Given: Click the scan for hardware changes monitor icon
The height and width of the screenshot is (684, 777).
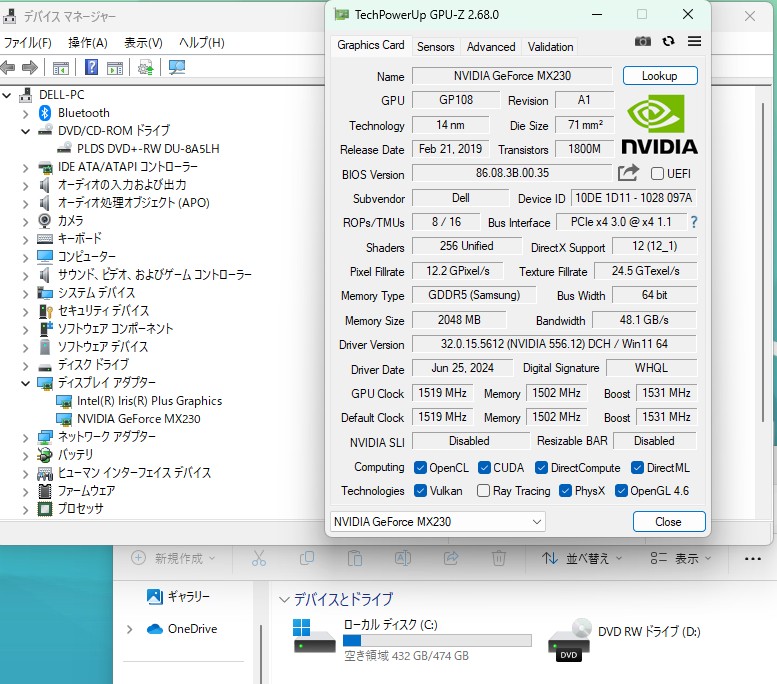Looking at the screenshot, I should point(177,67).
